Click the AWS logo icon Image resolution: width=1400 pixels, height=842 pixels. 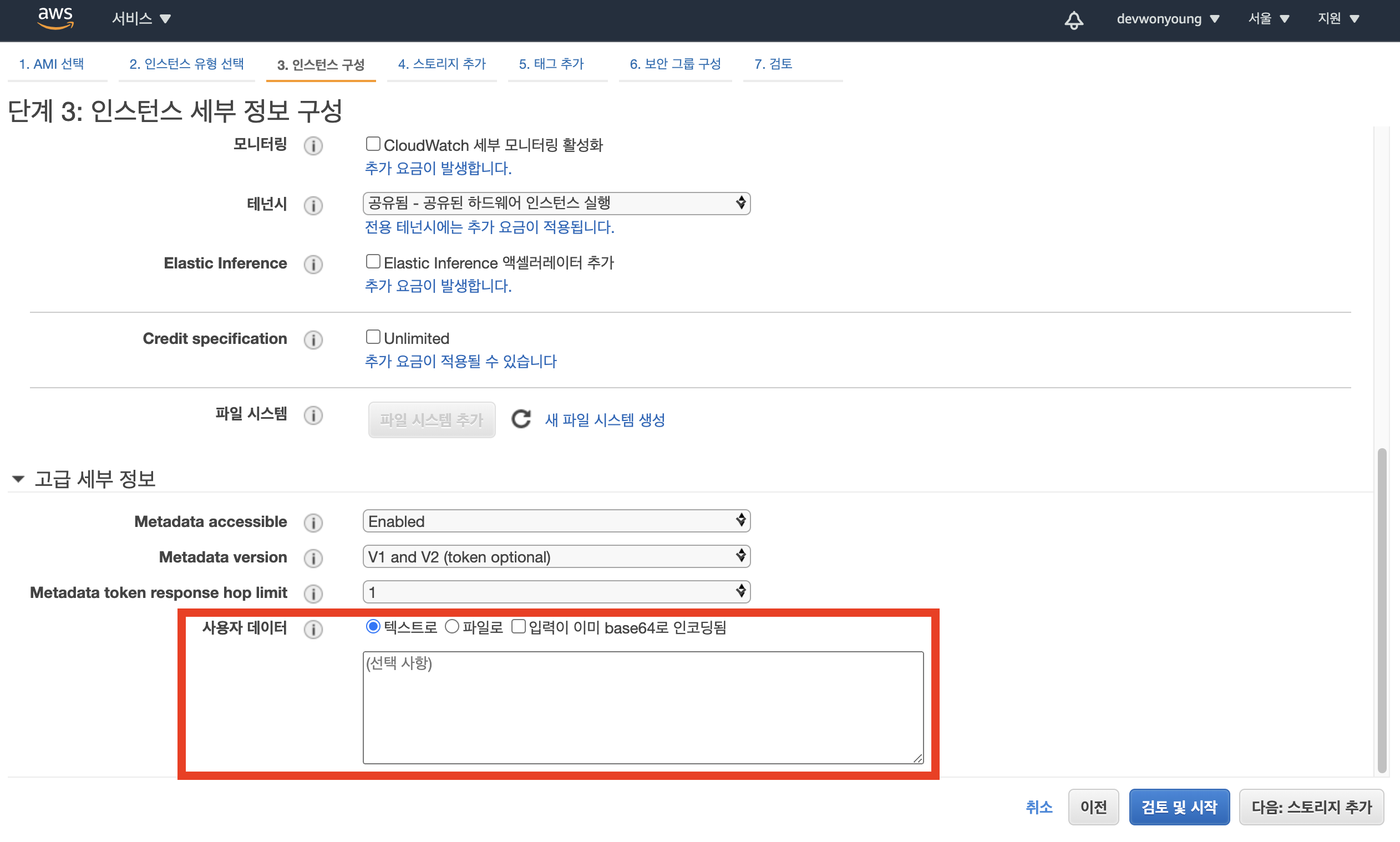coord(55,18)
